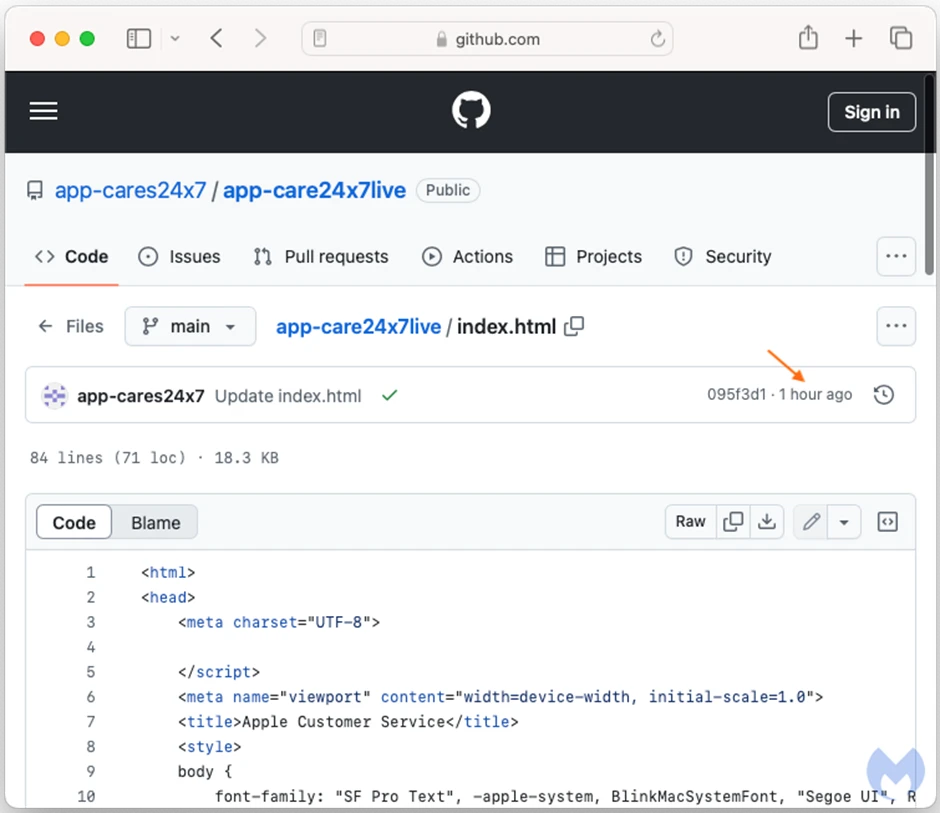The height and width of the screenshot is (813, 940).
Task: Edit index.html with the pencil icon
Action: (x=811, y=521)
